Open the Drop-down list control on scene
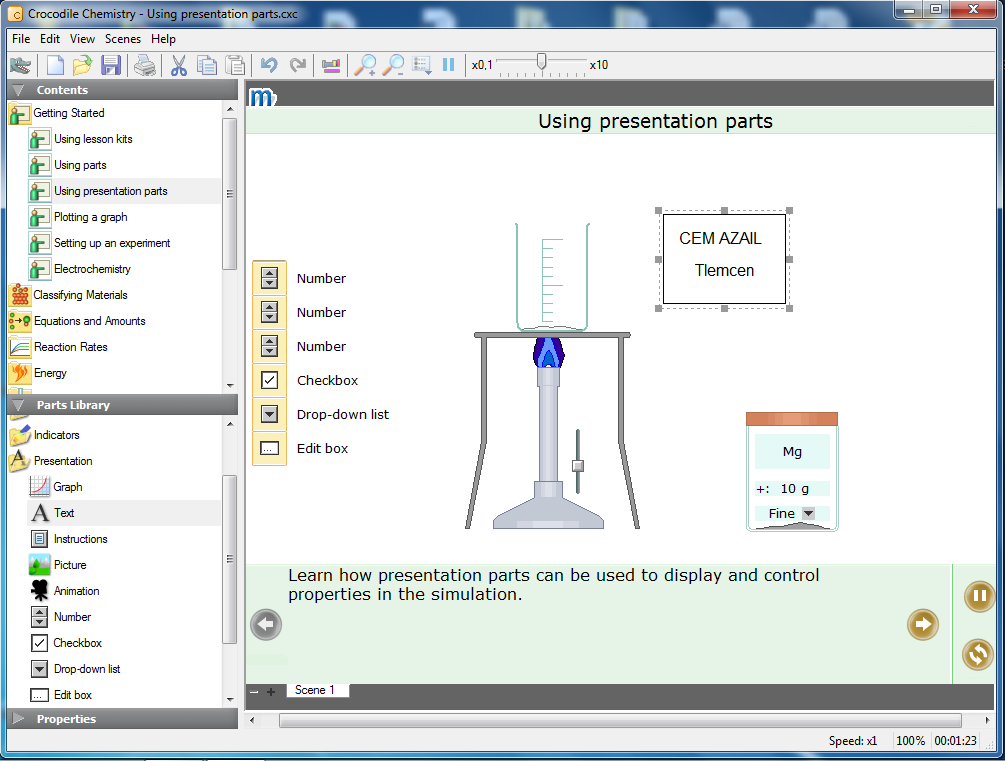 click(269, 414)
